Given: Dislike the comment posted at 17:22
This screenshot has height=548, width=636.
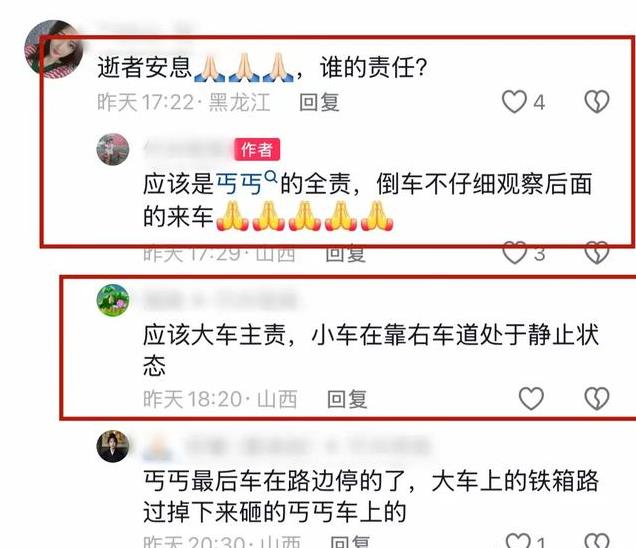Looking at the screenshot, I should click(597, 101).
